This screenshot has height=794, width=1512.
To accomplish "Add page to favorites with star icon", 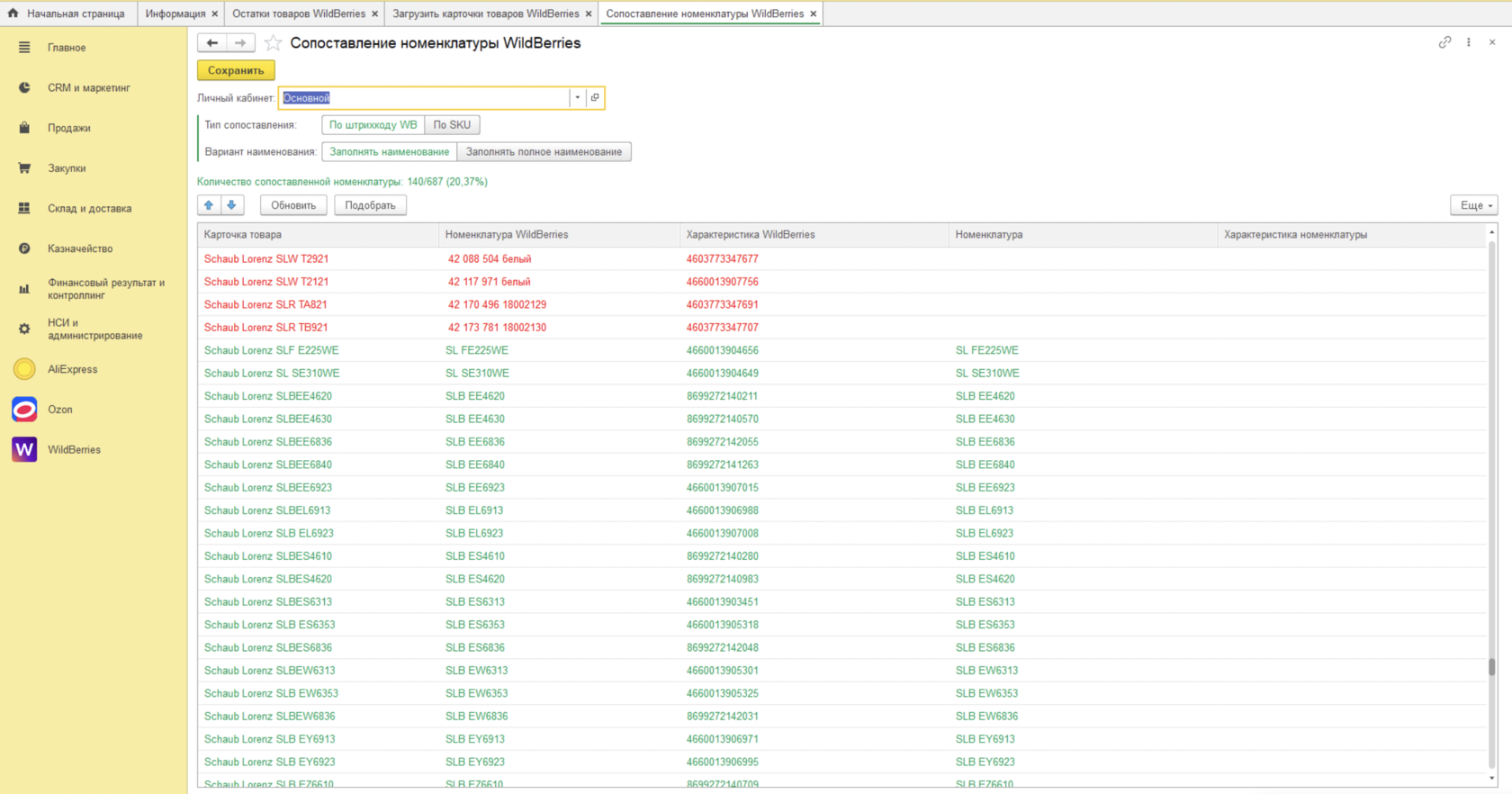I will pyautogui.click(x=273, y=42).
